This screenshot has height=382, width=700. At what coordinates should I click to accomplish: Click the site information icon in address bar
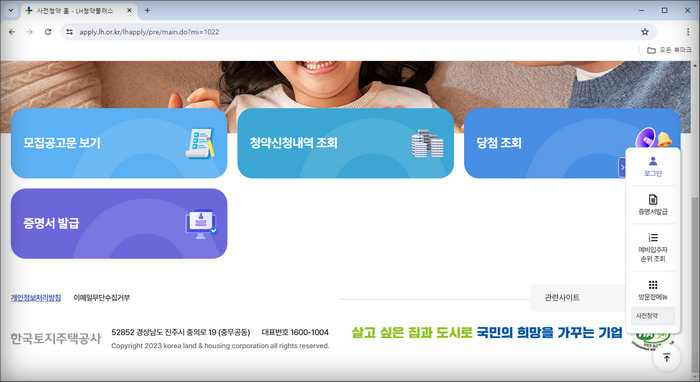pyautogui.click(x=69, y=32)
